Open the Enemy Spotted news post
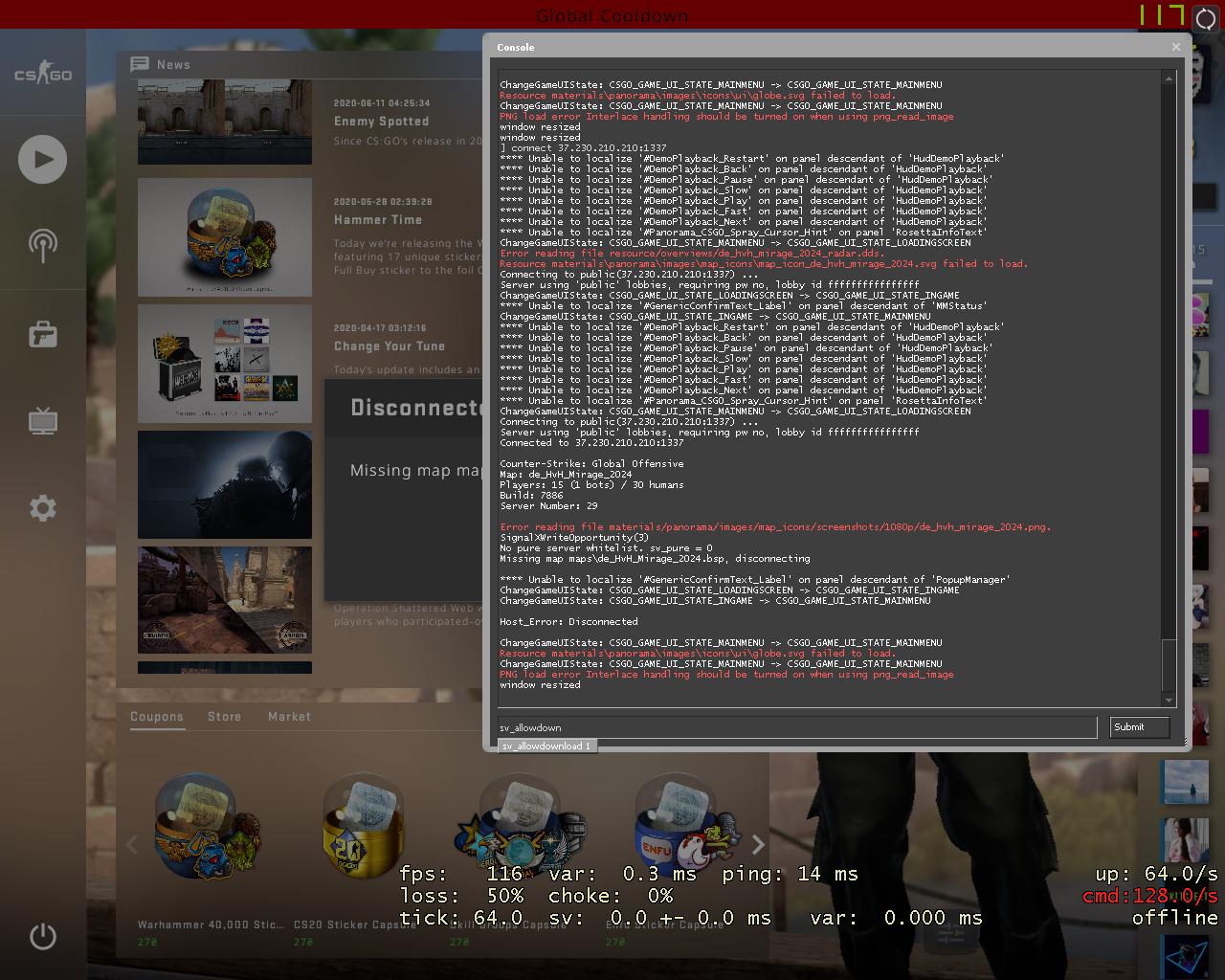 tap(381, 122)
